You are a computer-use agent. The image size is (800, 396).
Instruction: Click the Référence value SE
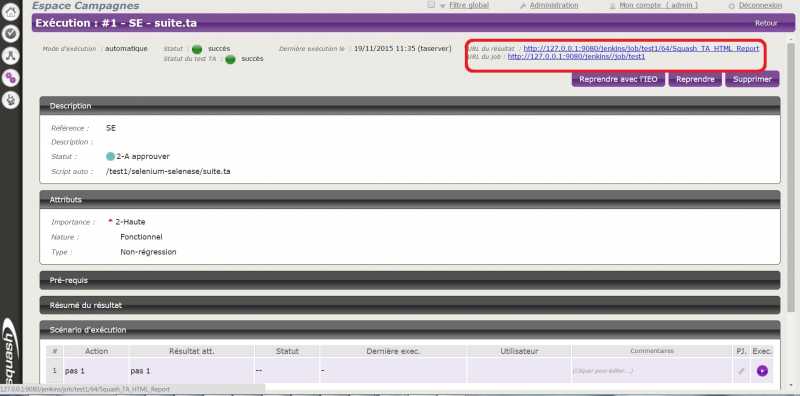coord(111,128)
